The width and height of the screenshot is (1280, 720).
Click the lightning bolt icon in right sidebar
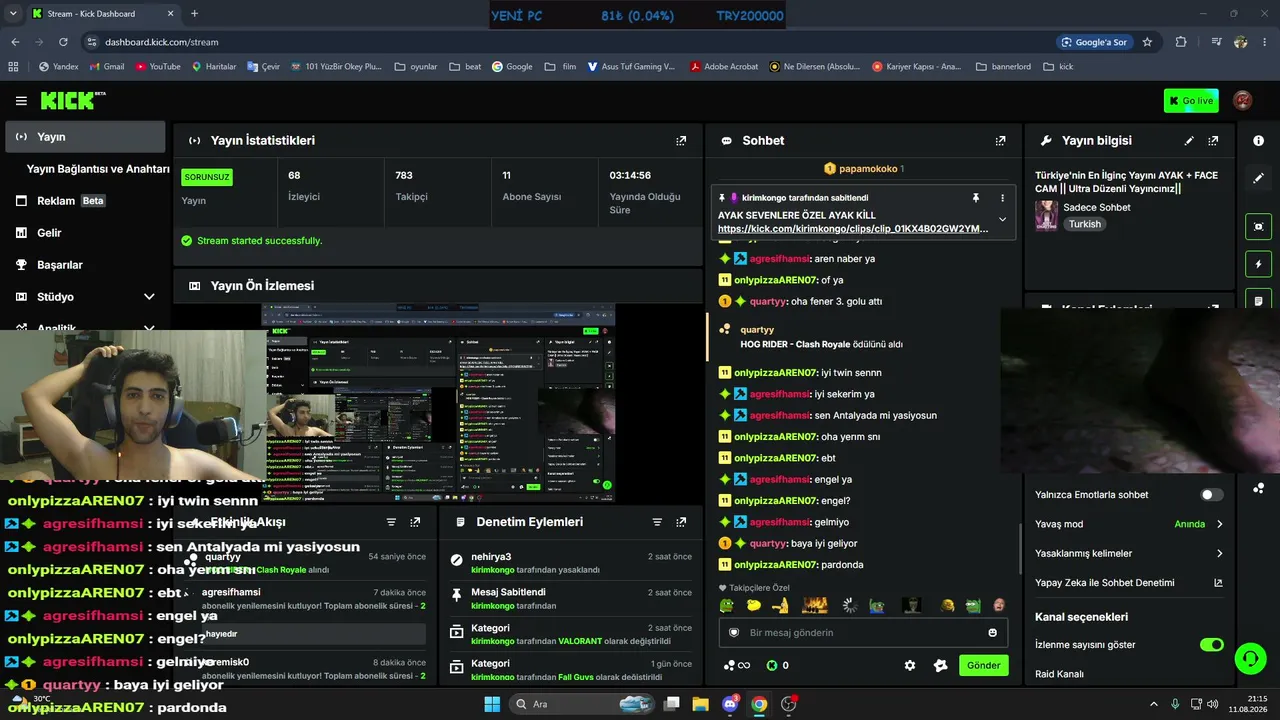tap(1258, 264)
